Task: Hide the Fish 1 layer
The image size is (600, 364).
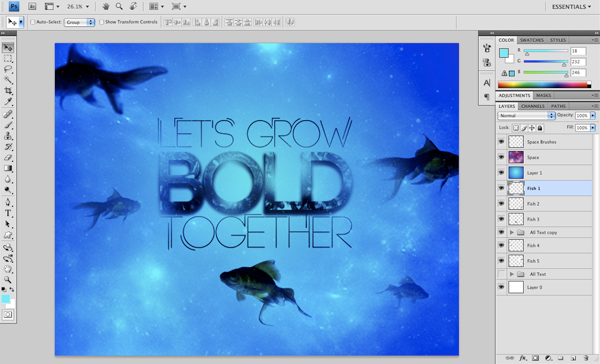Action: point(501,188)
